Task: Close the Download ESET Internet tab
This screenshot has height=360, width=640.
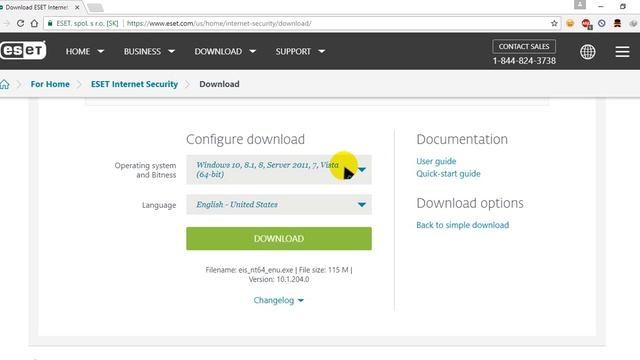Action: (77, 7)
